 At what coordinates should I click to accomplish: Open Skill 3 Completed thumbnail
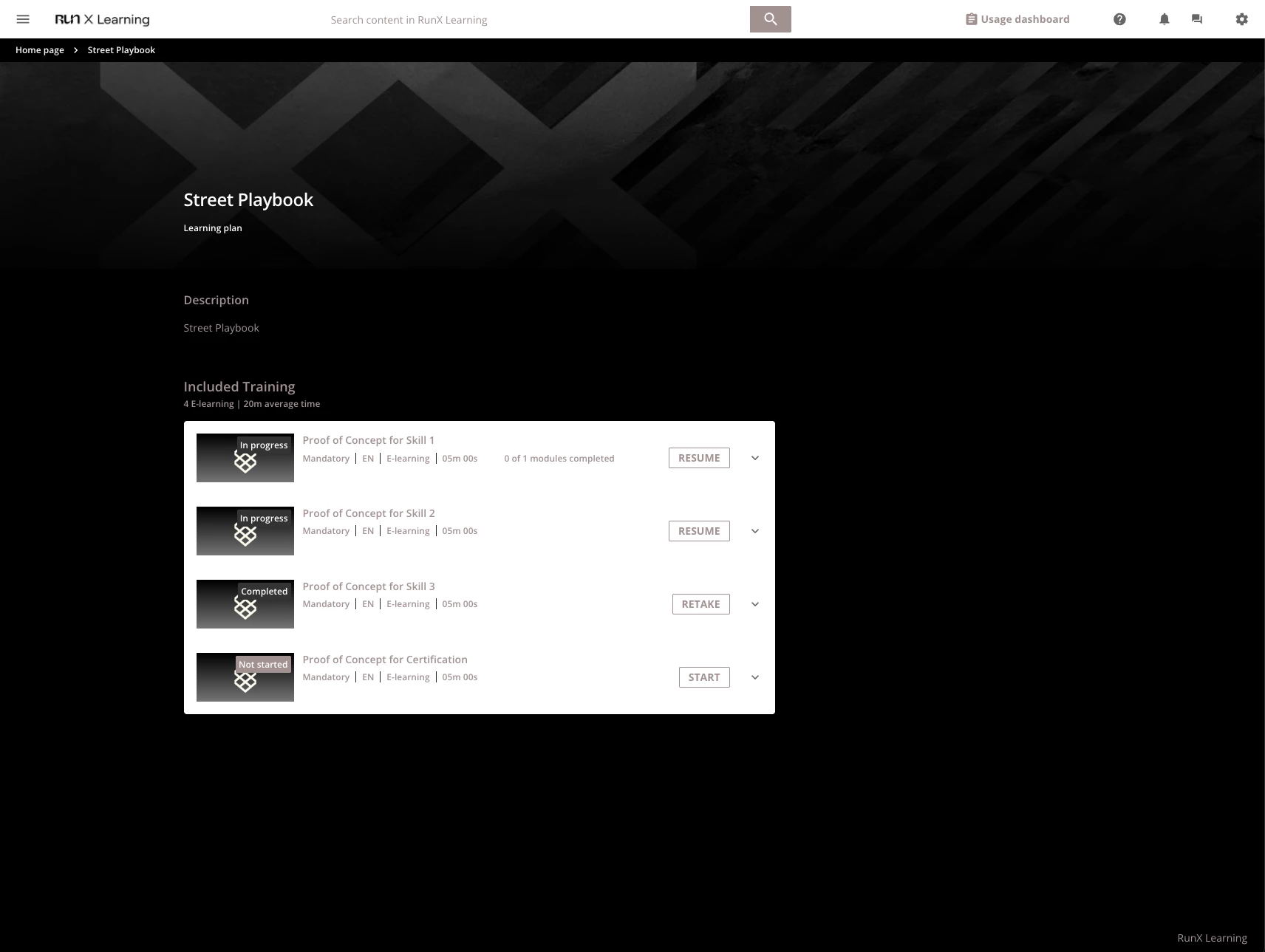pos(245,604)
